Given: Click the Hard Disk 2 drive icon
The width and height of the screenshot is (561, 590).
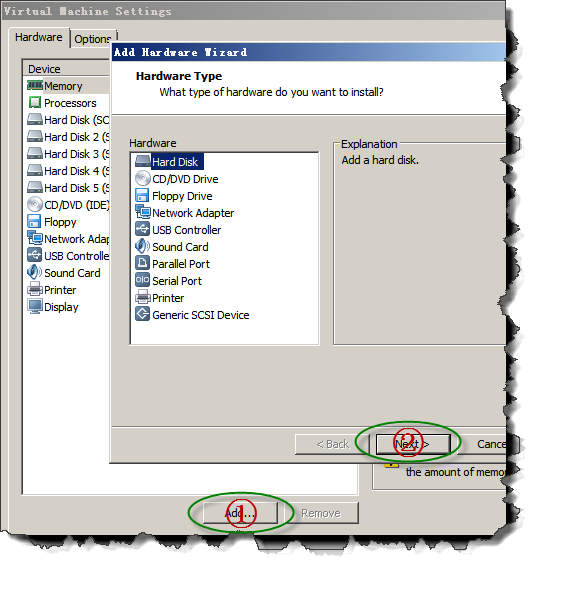Looking at the screenshot, I should 35,137.
